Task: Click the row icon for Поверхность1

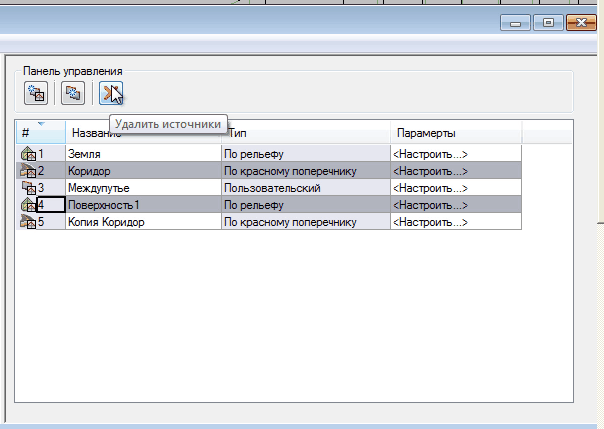Action: (28, 205)
